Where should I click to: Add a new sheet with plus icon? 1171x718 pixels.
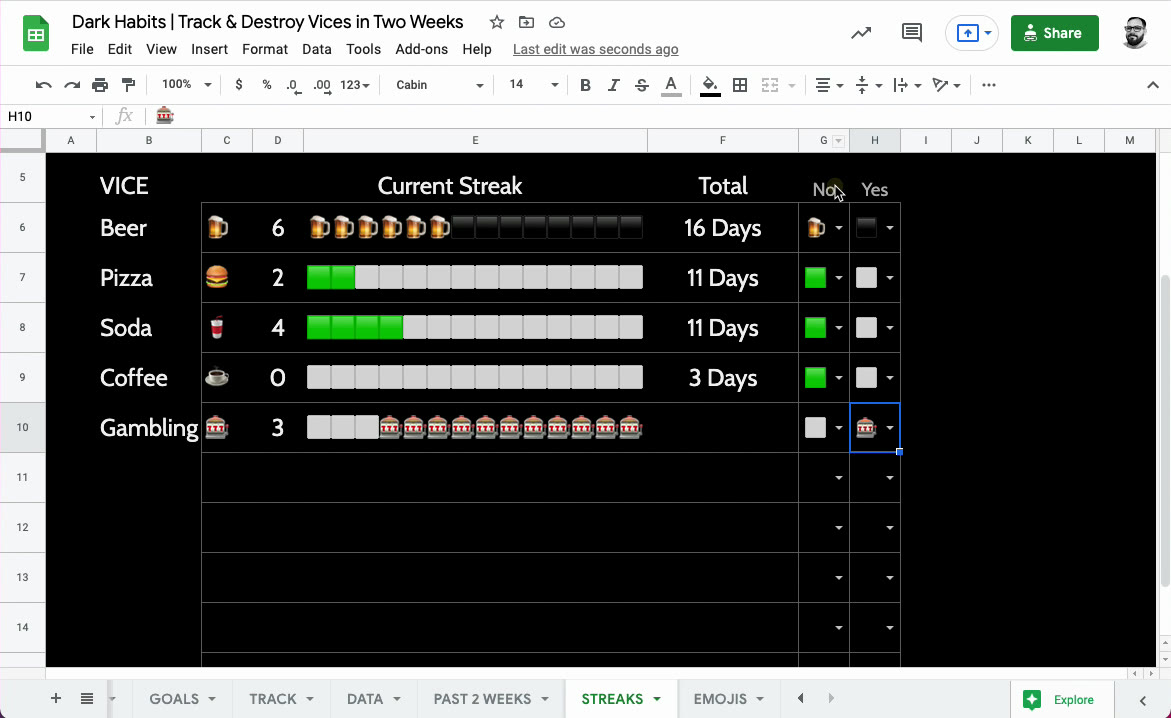(x=56, y=699)
